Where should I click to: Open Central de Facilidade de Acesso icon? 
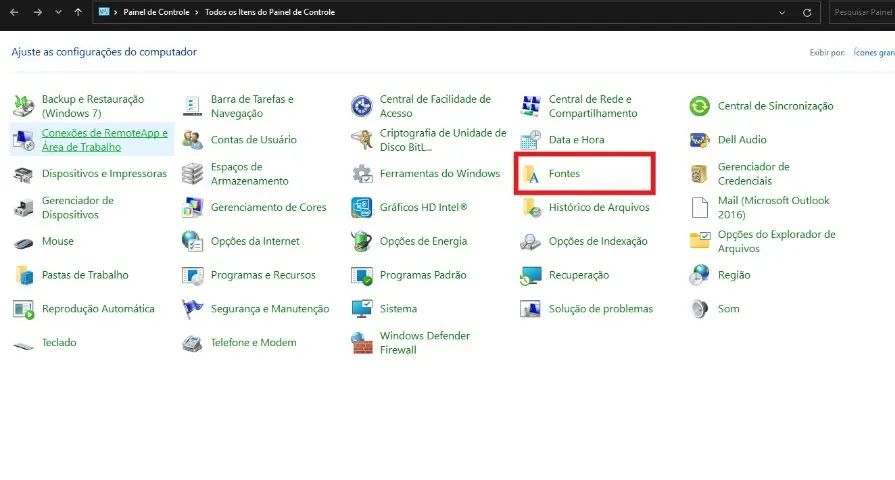361,106
